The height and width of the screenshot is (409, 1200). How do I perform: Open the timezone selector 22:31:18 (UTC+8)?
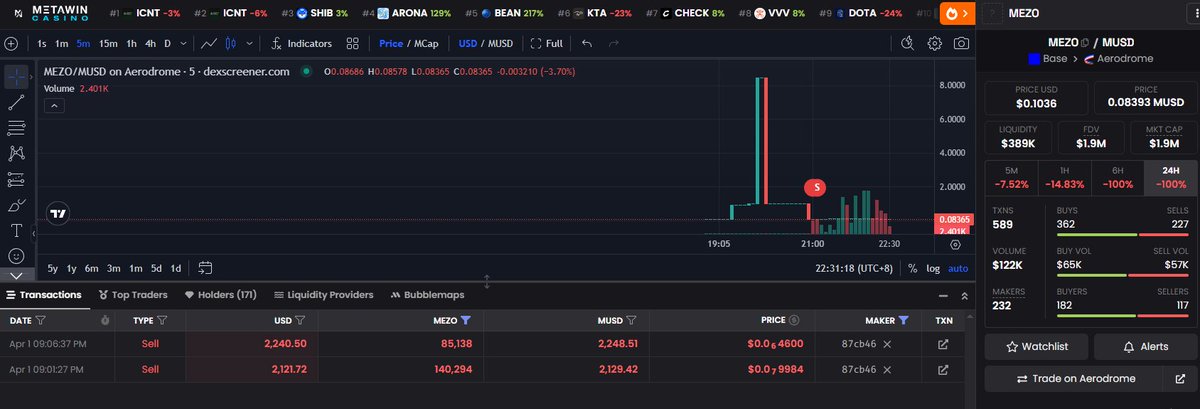pyautogui.click(x=855, y=268)
